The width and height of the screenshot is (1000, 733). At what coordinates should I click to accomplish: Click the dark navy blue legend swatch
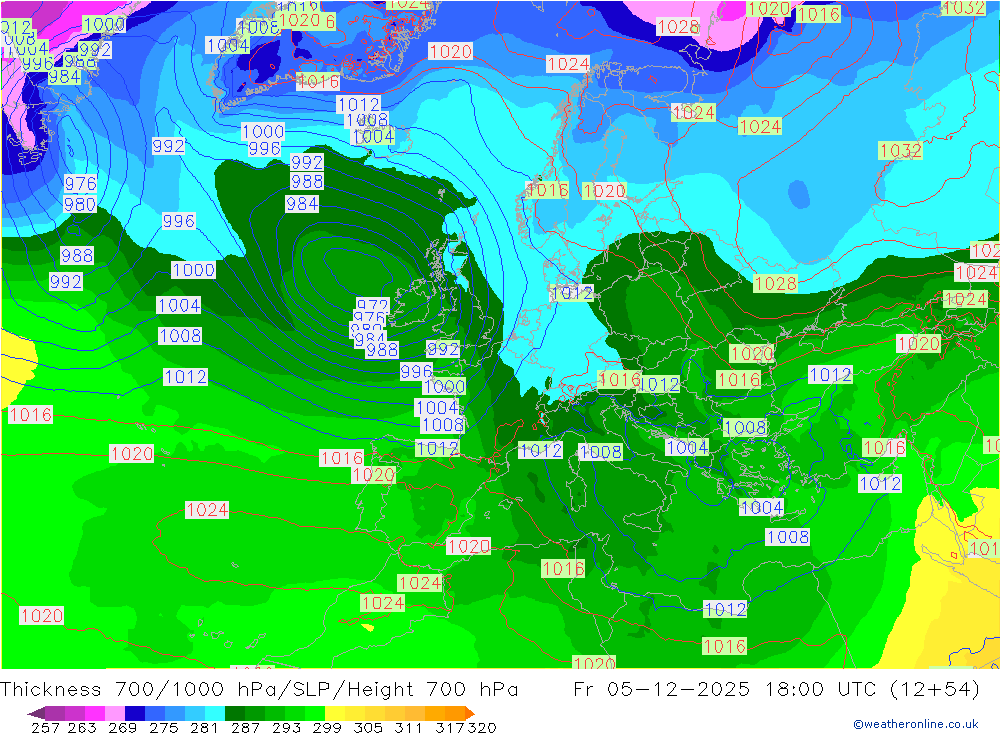pyautogui.click(x=135, y=713)
